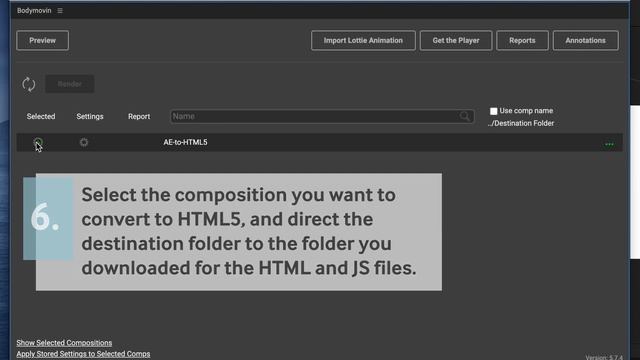Open the Reports section
640x360 pixels.
pos(522,40)
